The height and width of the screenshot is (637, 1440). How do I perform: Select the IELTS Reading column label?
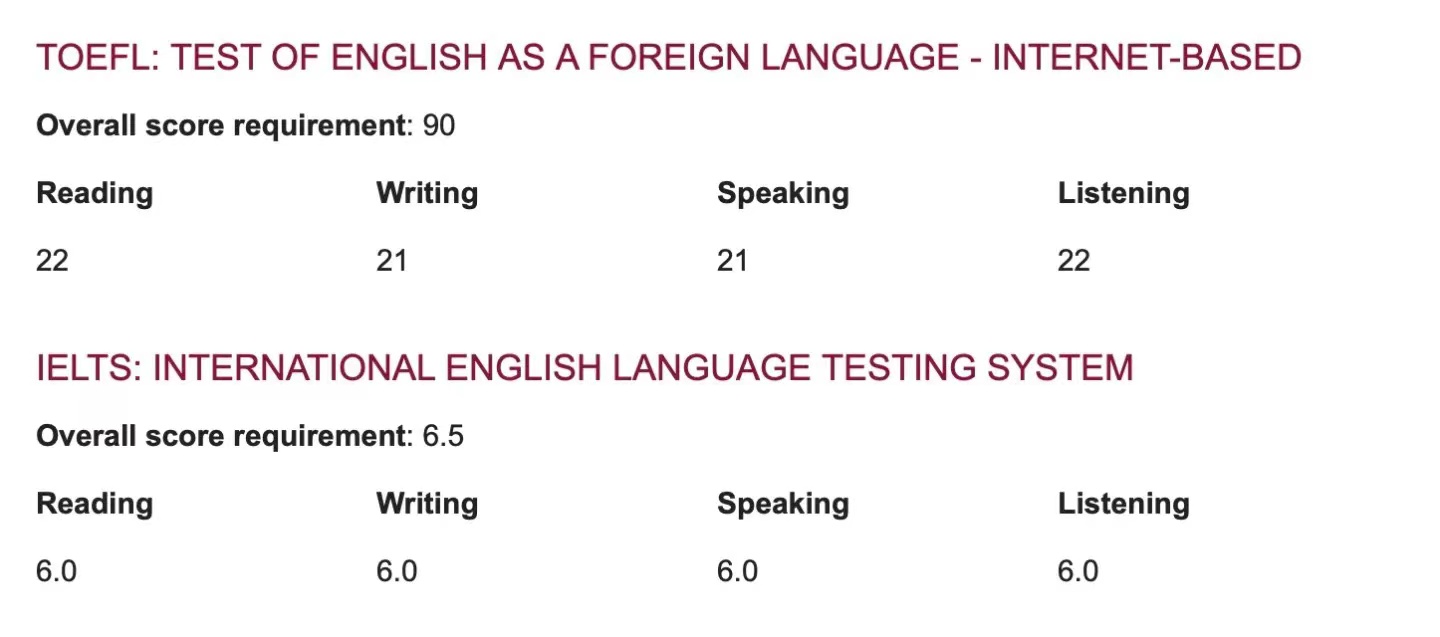coord(95,503)
